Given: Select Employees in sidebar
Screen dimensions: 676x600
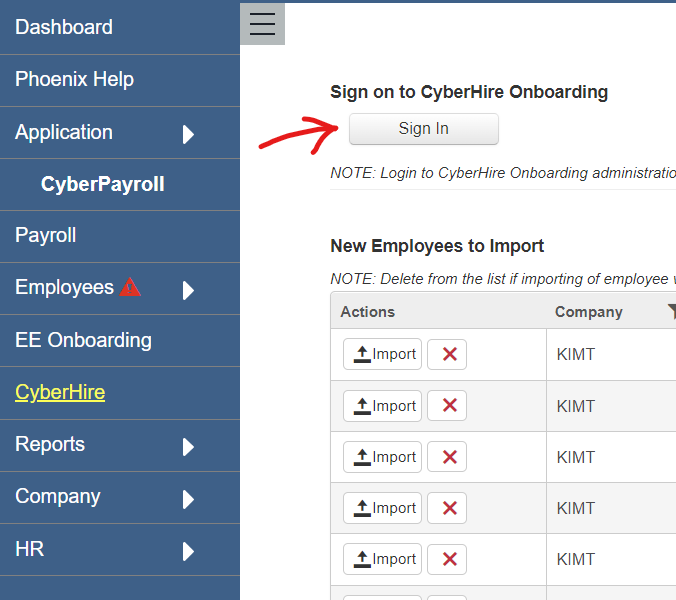Looking at the screenshot, I should tap(64, 287).
